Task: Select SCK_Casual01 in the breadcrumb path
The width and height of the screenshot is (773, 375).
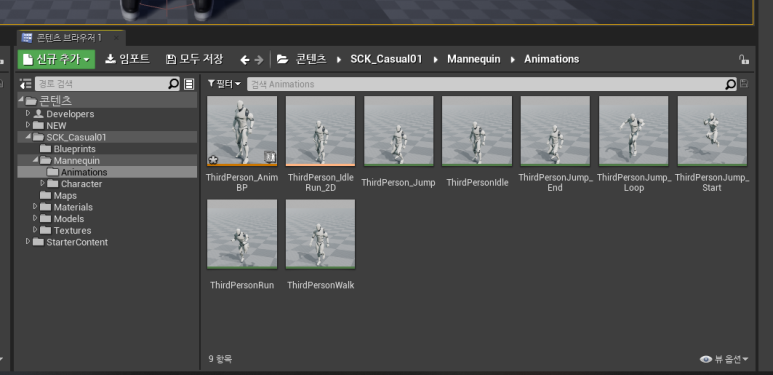Action: (386, 59)
